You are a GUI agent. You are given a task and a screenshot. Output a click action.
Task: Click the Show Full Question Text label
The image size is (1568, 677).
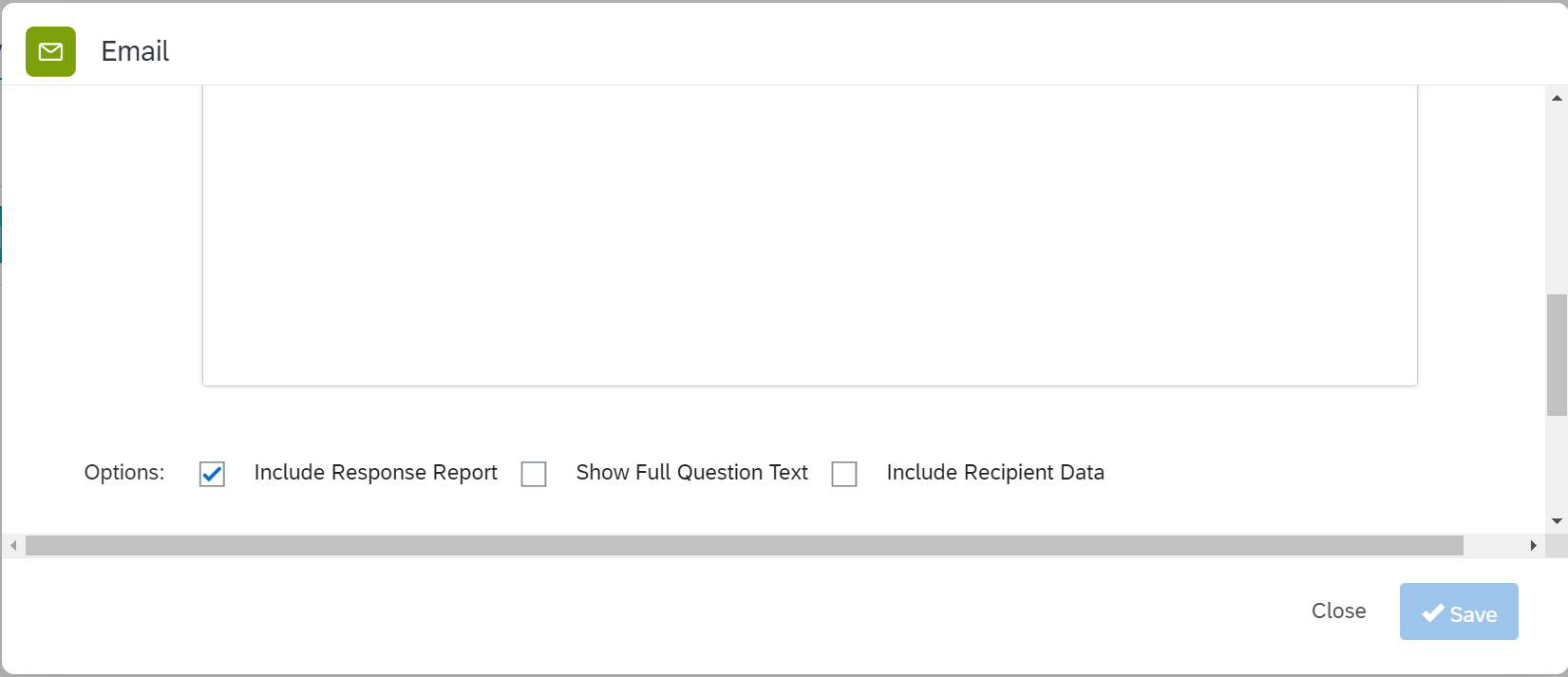[691, 473]
